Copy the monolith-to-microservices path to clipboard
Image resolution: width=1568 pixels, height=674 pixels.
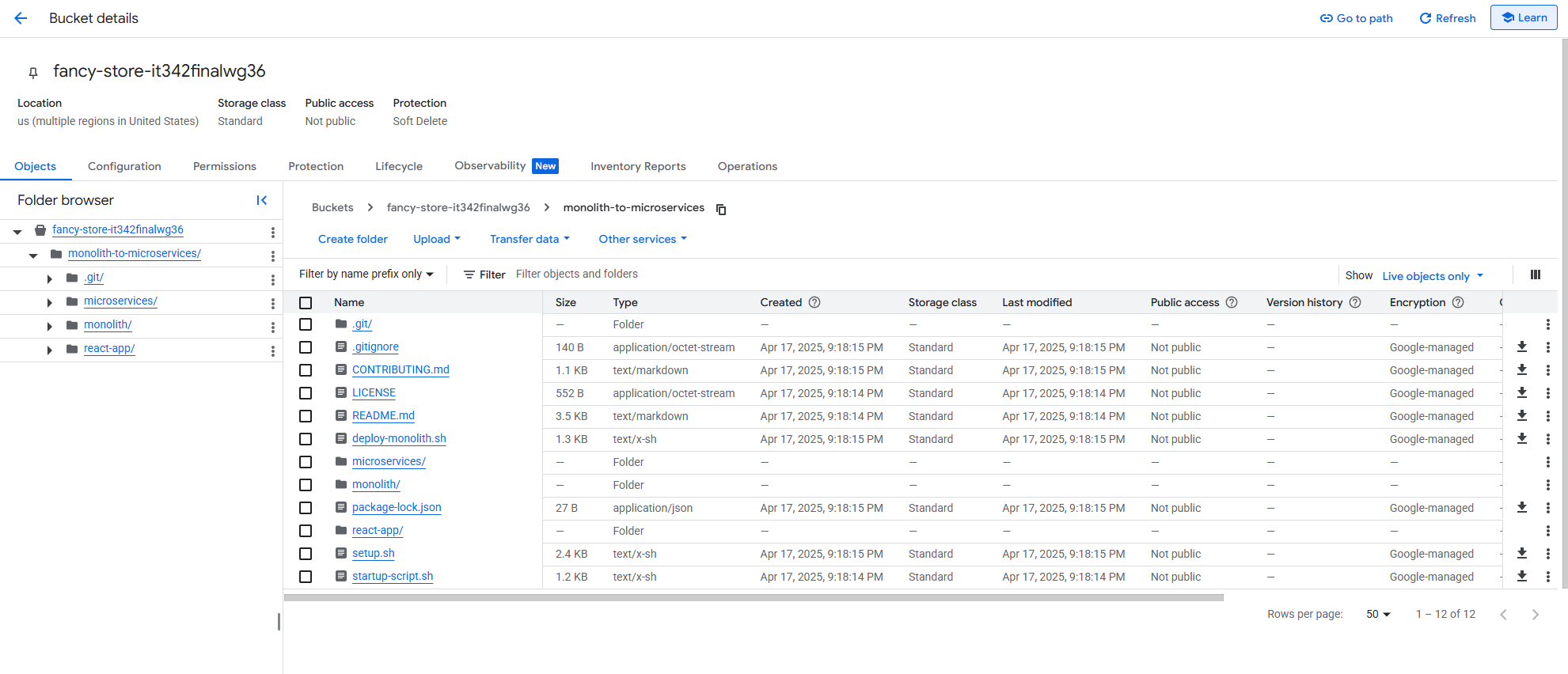(x=721, y=209)
